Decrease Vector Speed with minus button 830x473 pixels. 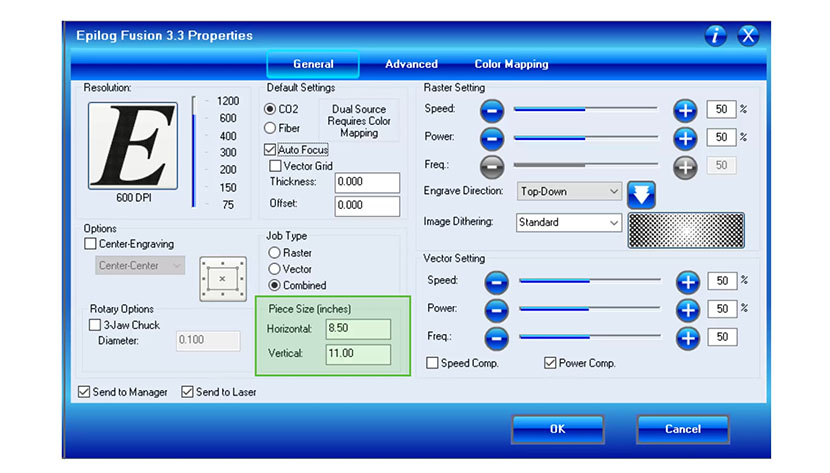496,282
